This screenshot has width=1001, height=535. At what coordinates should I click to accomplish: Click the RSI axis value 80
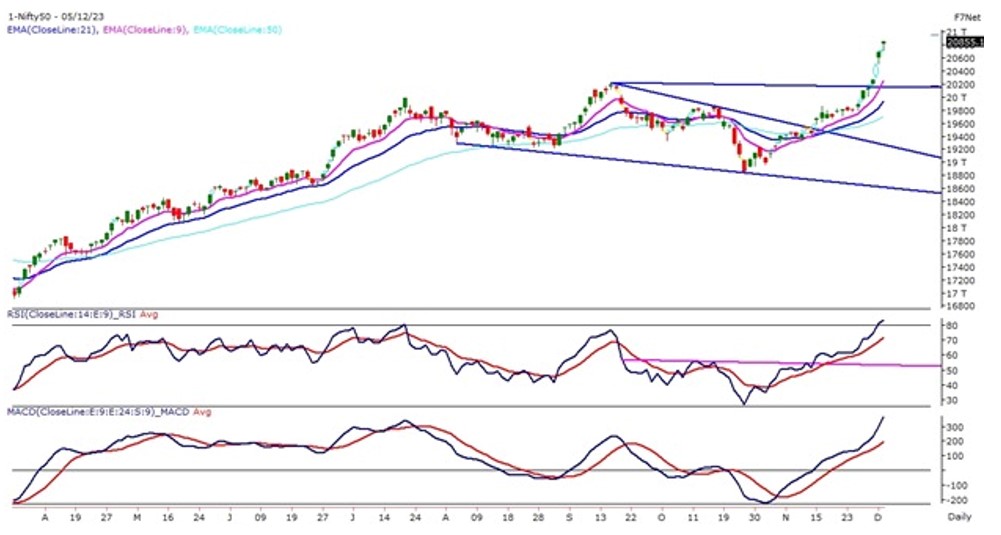(951, 326)
